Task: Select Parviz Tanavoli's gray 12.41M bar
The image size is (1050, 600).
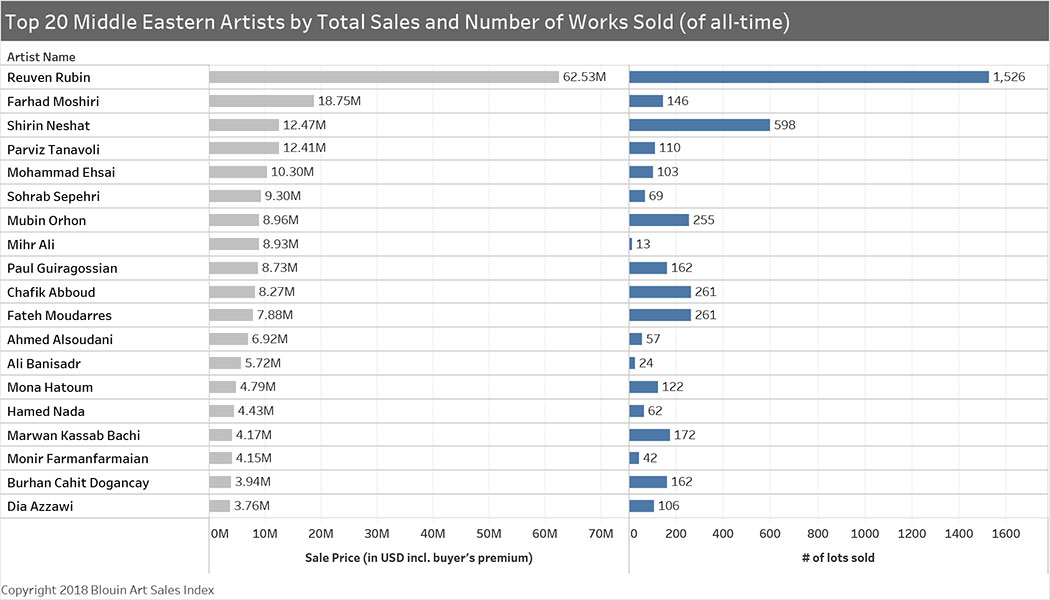Action: click(243, 148)
